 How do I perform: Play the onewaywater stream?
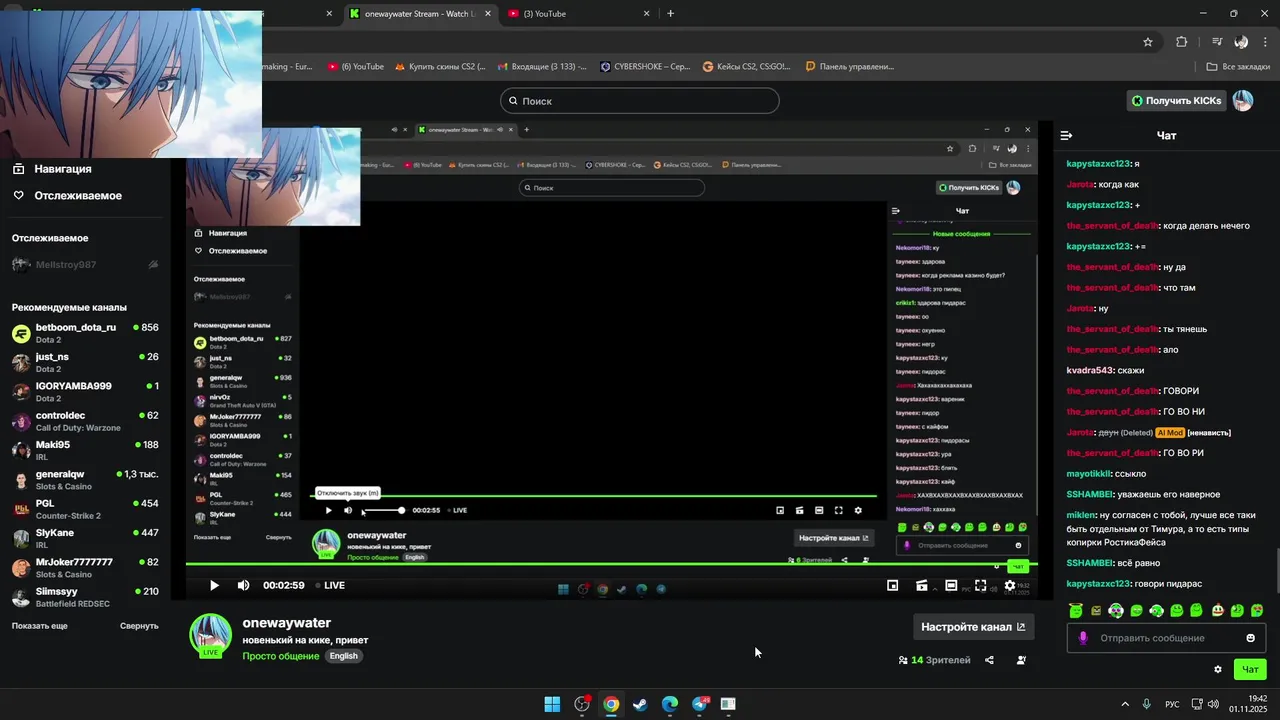point(214,585)
